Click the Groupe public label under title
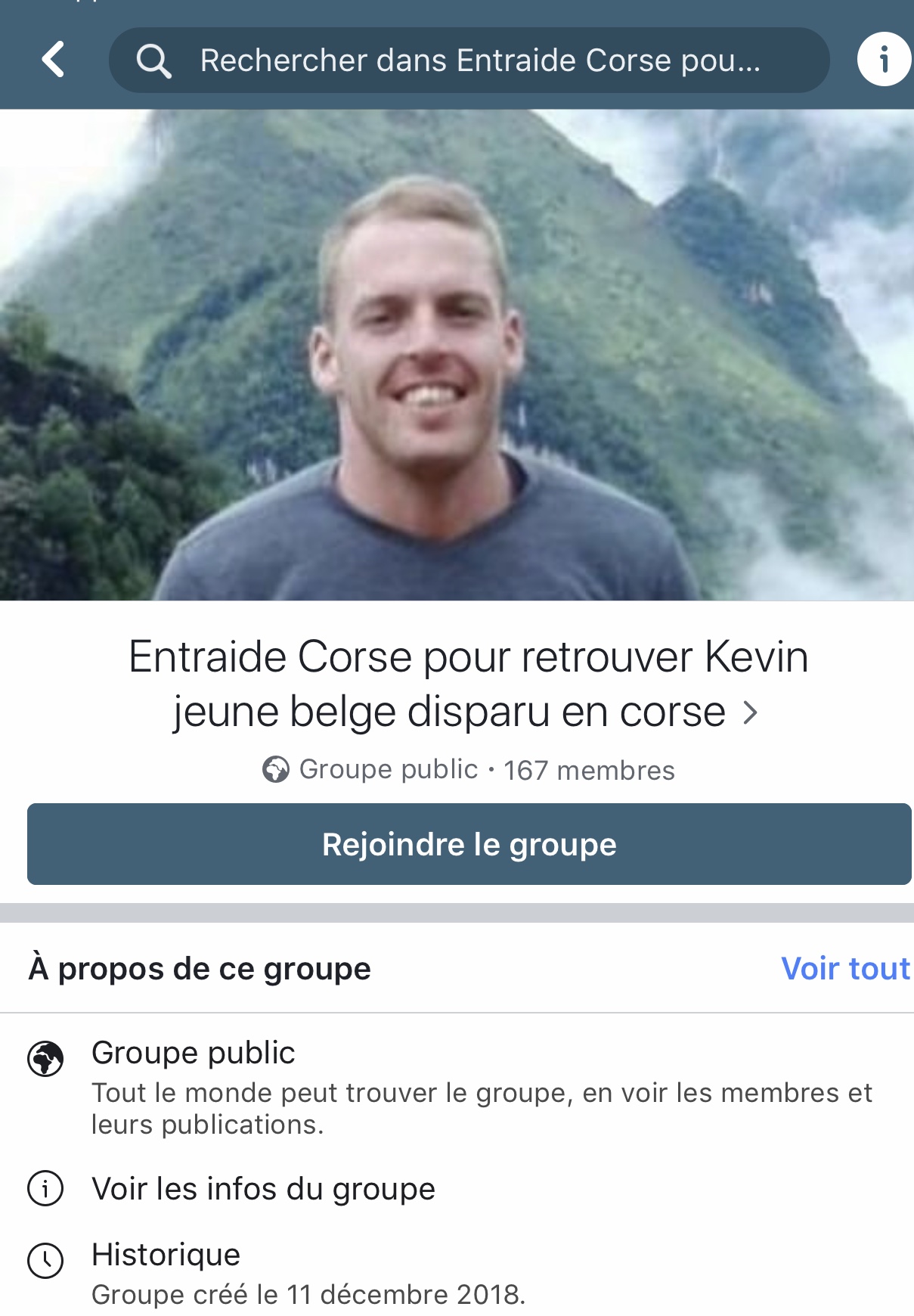Screen dimensions: 914x1316 click(389, 770)
